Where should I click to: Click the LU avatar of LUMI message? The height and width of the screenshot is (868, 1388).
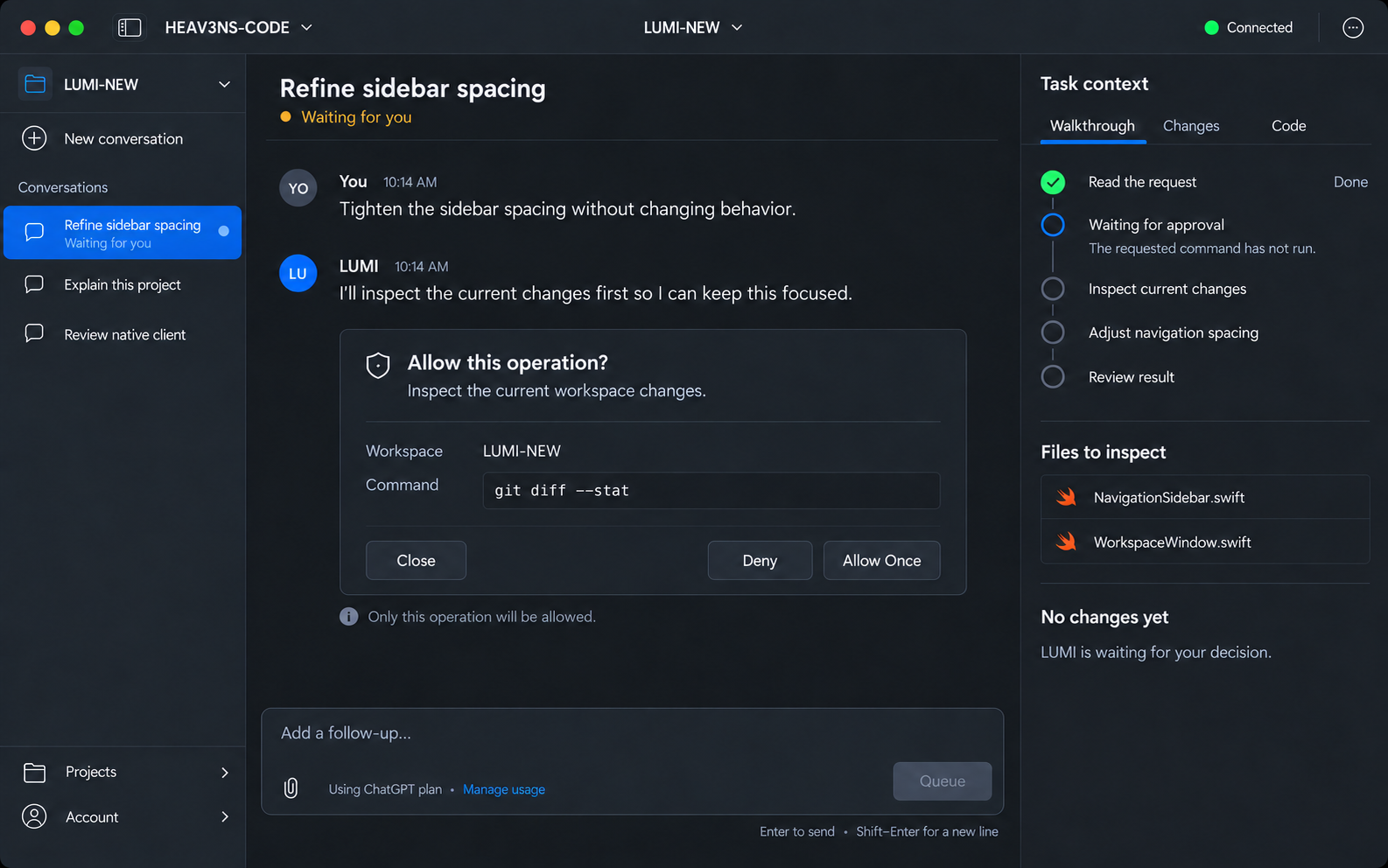(298, 274)
